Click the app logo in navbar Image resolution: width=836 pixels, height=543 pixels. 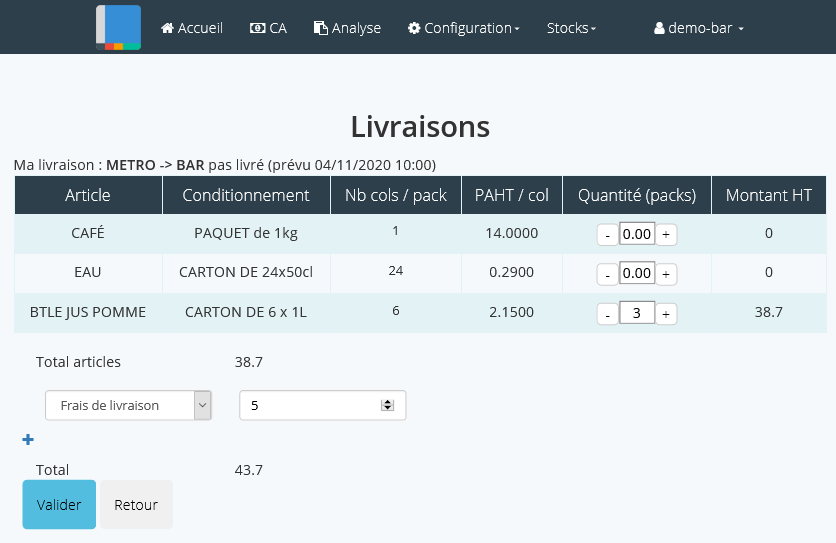click(118, 27)
